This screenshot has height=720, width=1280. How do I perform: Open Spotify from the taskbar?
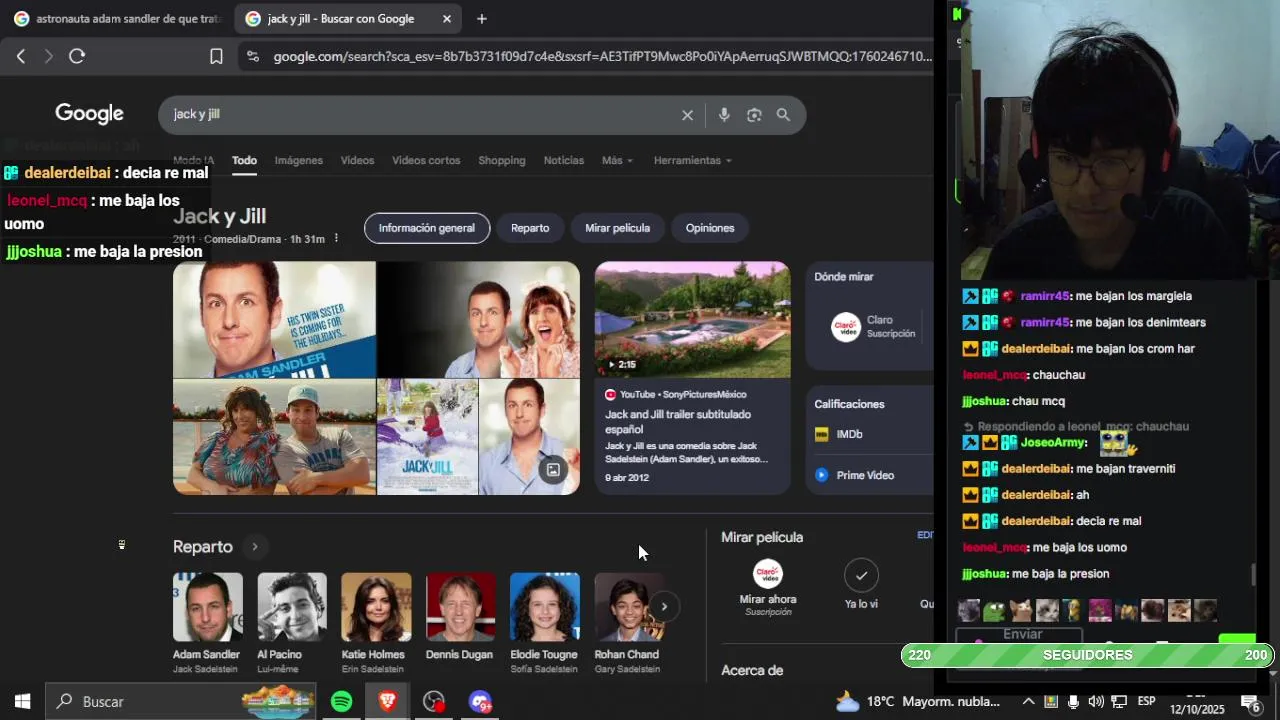point(341,702)
